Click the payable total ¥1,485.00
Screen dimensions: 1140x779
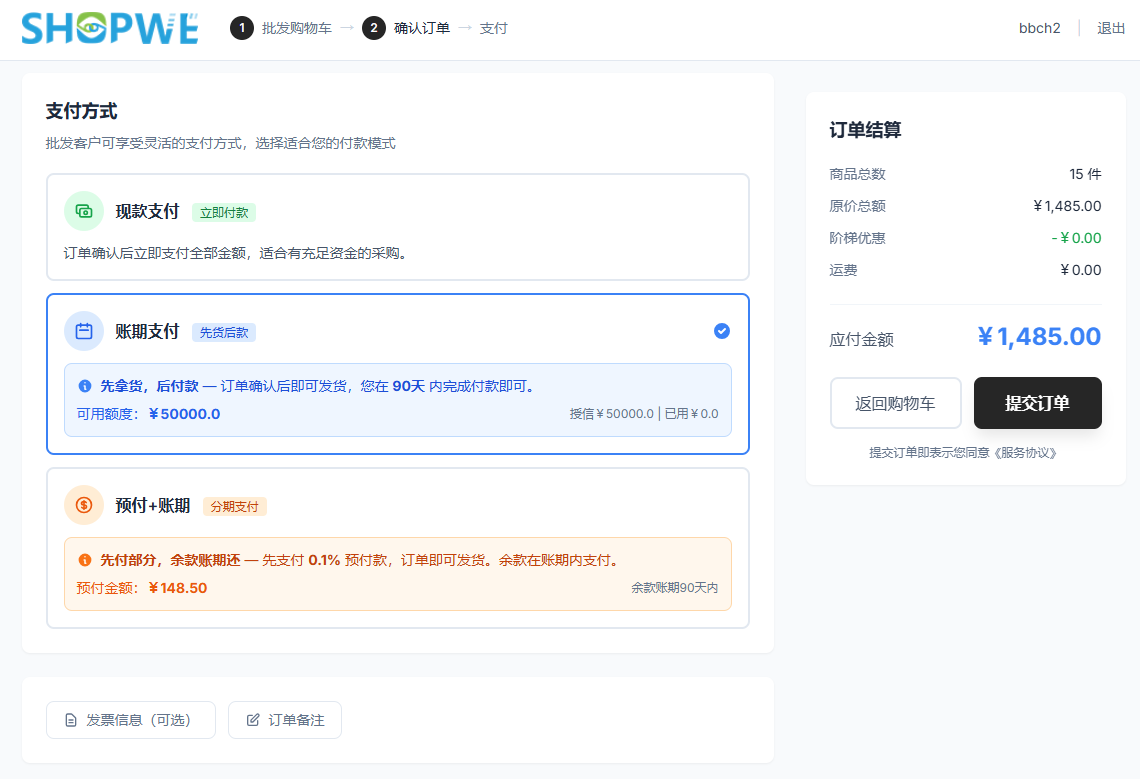tap(1039, 336)
